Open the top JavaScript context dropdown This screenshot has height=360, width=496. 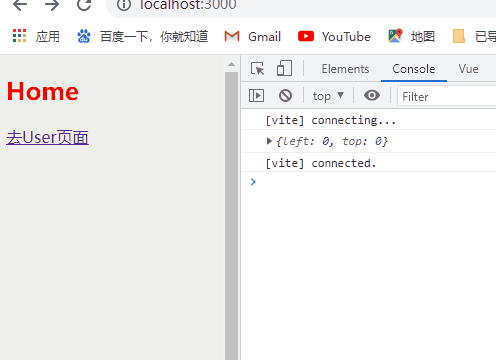pyautogui.click(x=328, y=96)
